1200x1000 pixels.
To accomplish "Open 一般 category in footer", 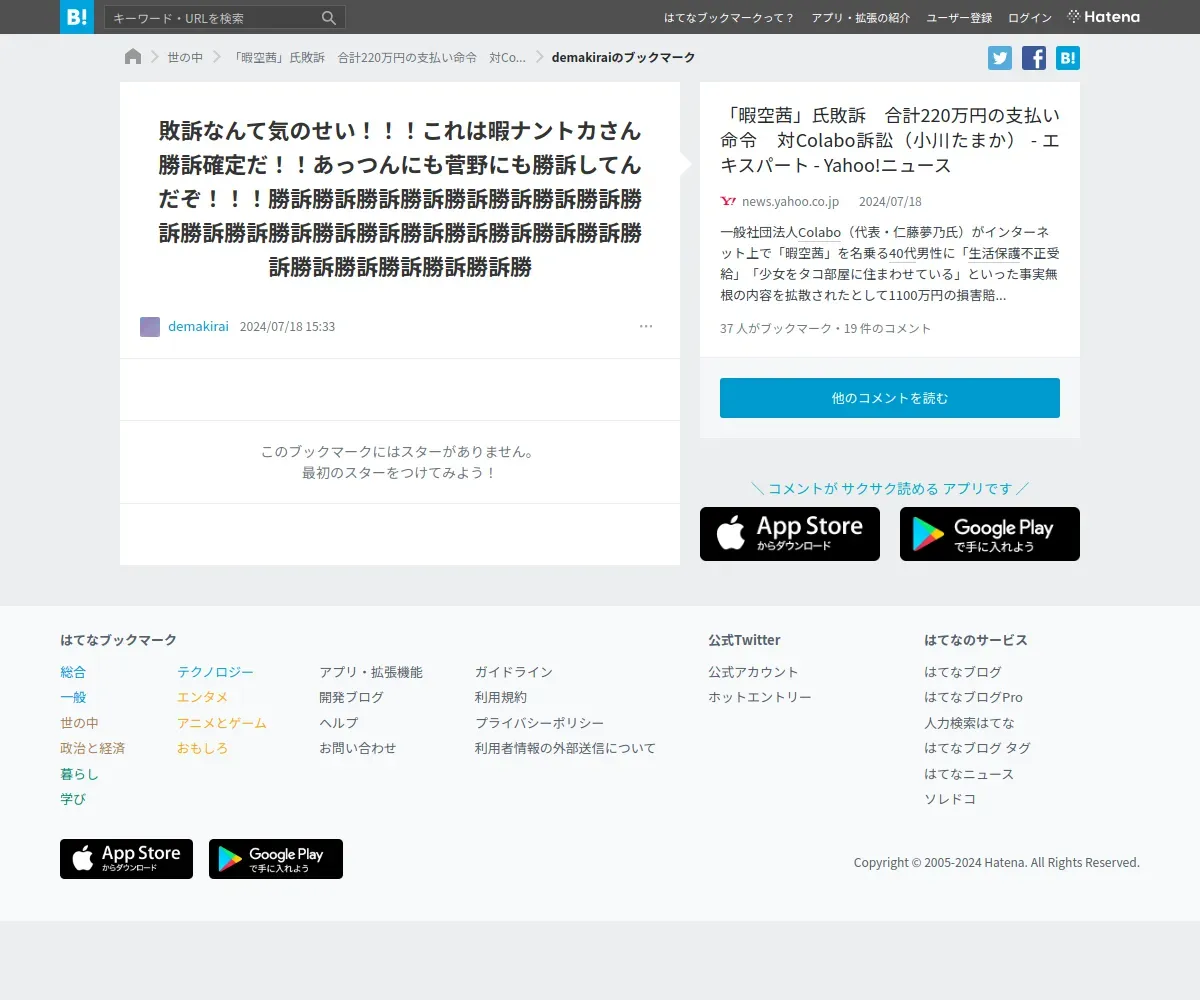I will [73, 697].
